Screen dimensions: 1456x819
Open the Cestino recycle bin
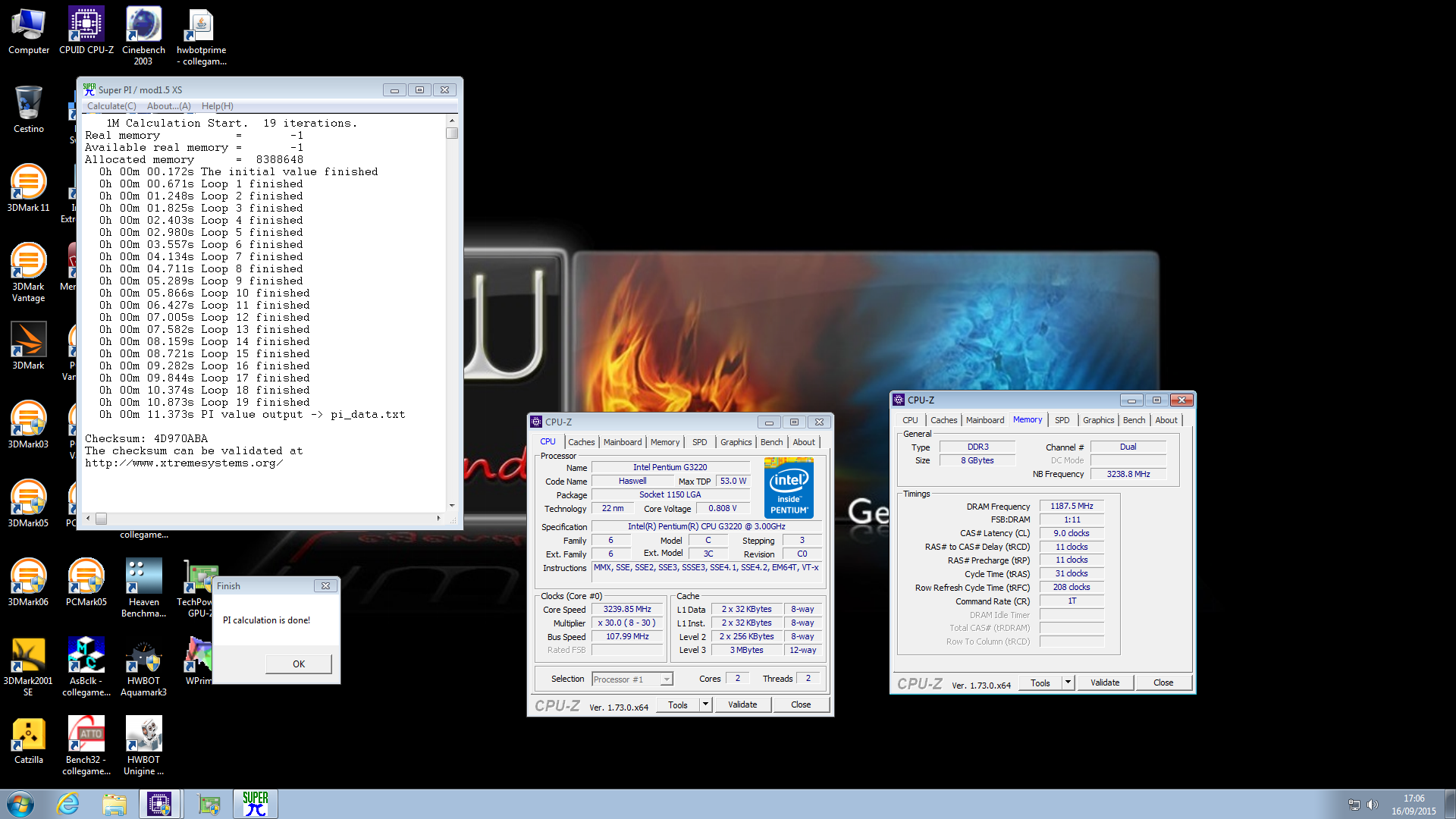pos(29,110)
